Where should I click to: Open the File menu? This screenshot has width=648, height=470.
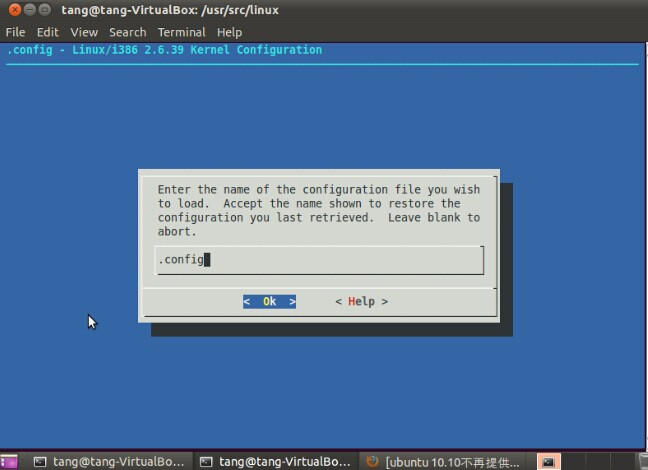click(x=15, y=32)
